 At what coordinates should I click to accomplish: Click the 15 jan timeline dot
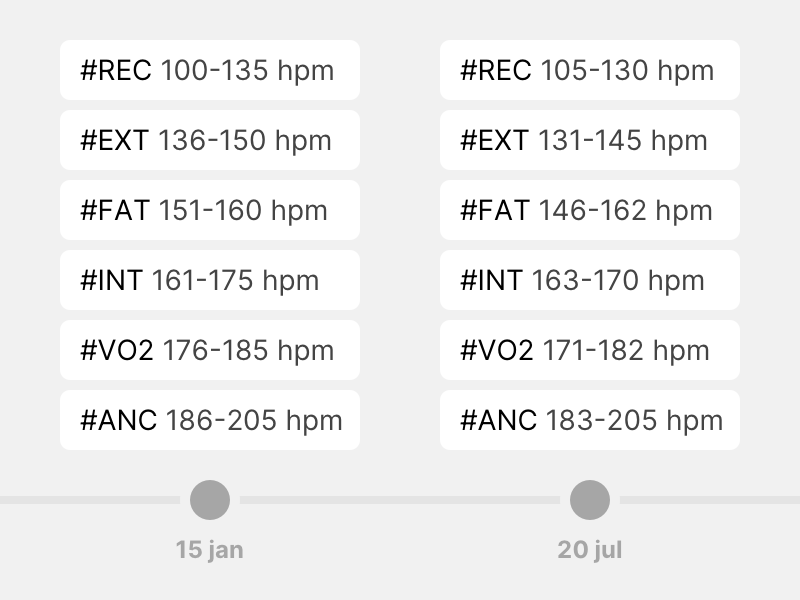pyautogui.click(x=210, y=500)
